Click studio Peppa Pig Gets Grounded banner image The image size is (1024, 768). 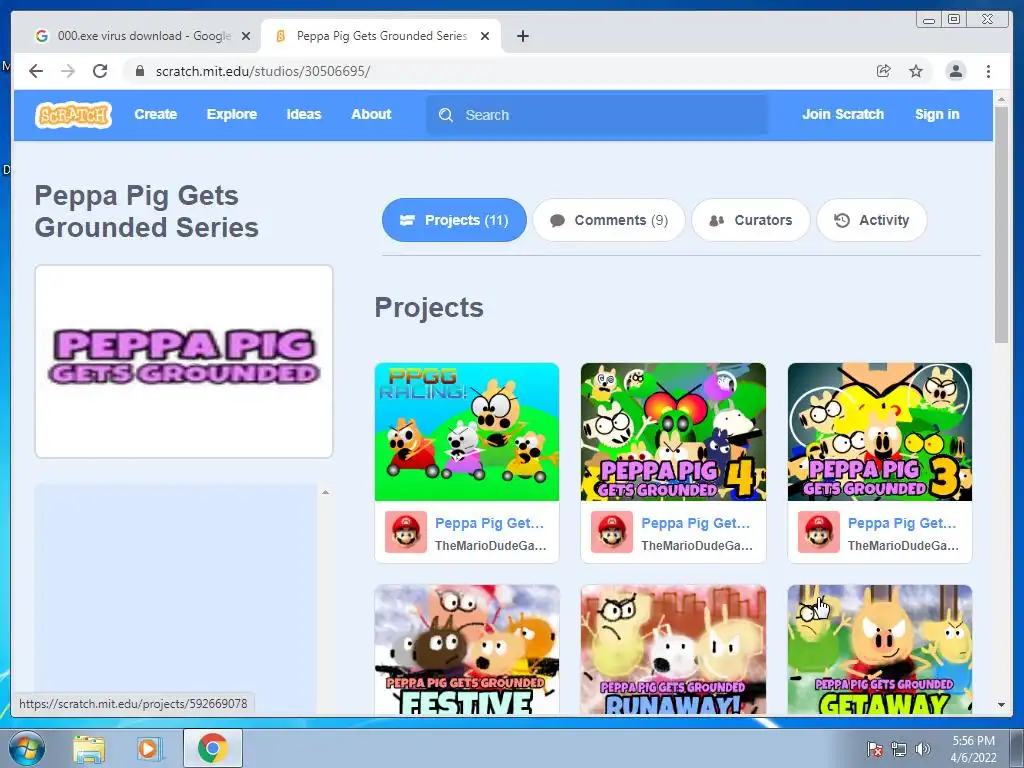pyautogui.click(x=184, y=361)
